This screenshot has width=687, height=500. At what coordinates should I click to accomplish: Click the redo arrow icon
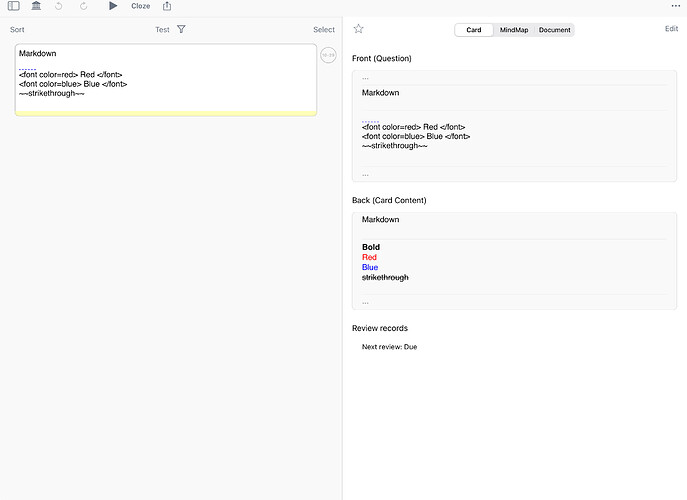click(x=84, y=6)
